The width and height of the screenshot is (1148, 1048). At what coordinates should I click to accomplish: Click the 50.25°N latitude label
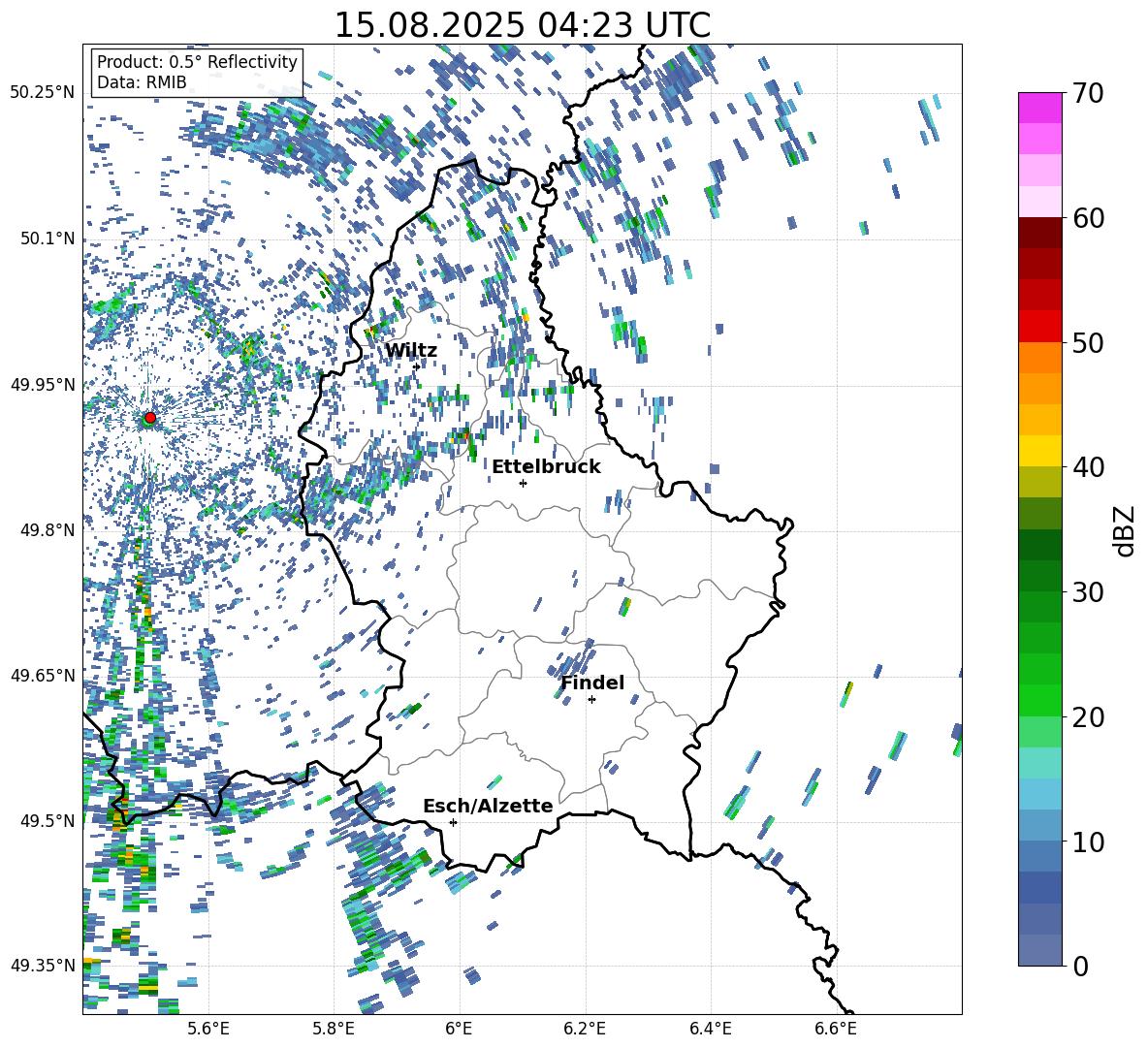click(43, 93)
